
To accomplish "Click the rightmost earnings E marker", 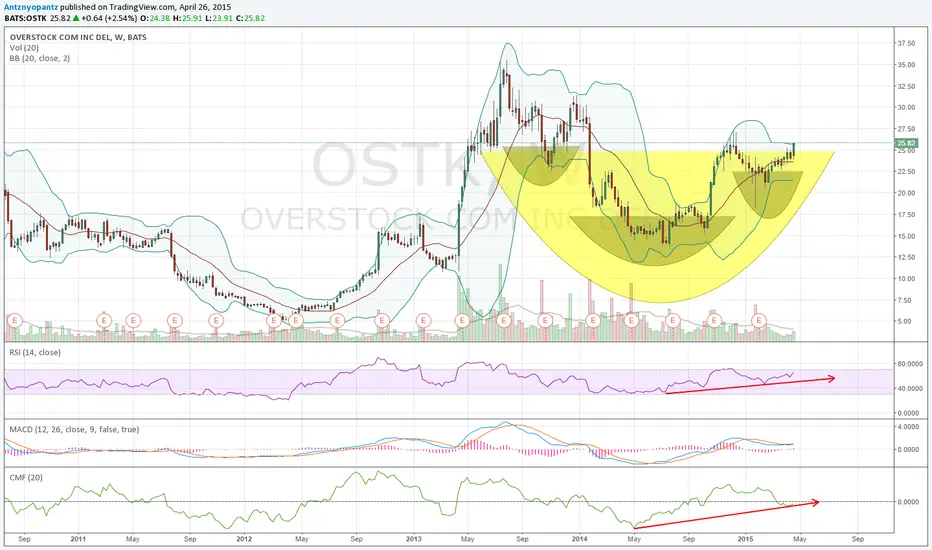I will click(759, 320).
